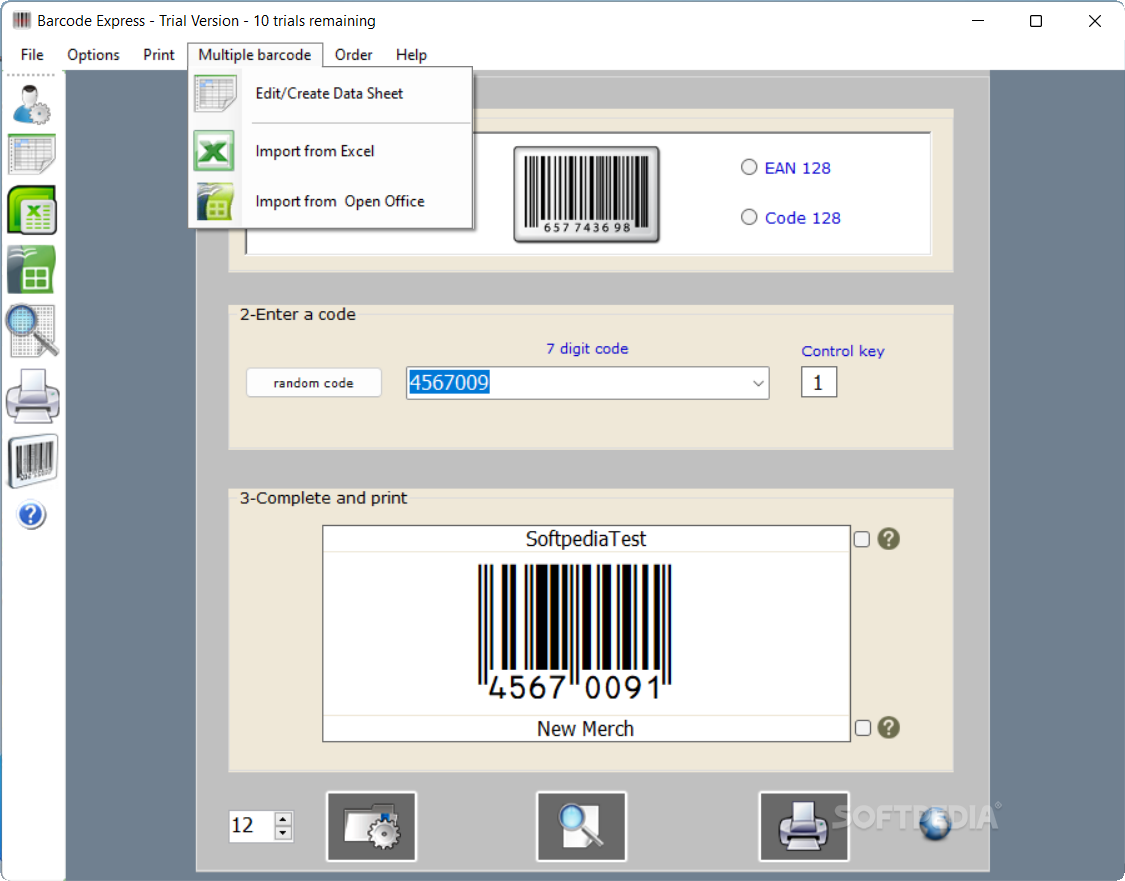The height and width of the screenshot is (881, 1125).
Task: Expand the 7 digit code dropdown arrow
Action: click(x=758, y=383)
